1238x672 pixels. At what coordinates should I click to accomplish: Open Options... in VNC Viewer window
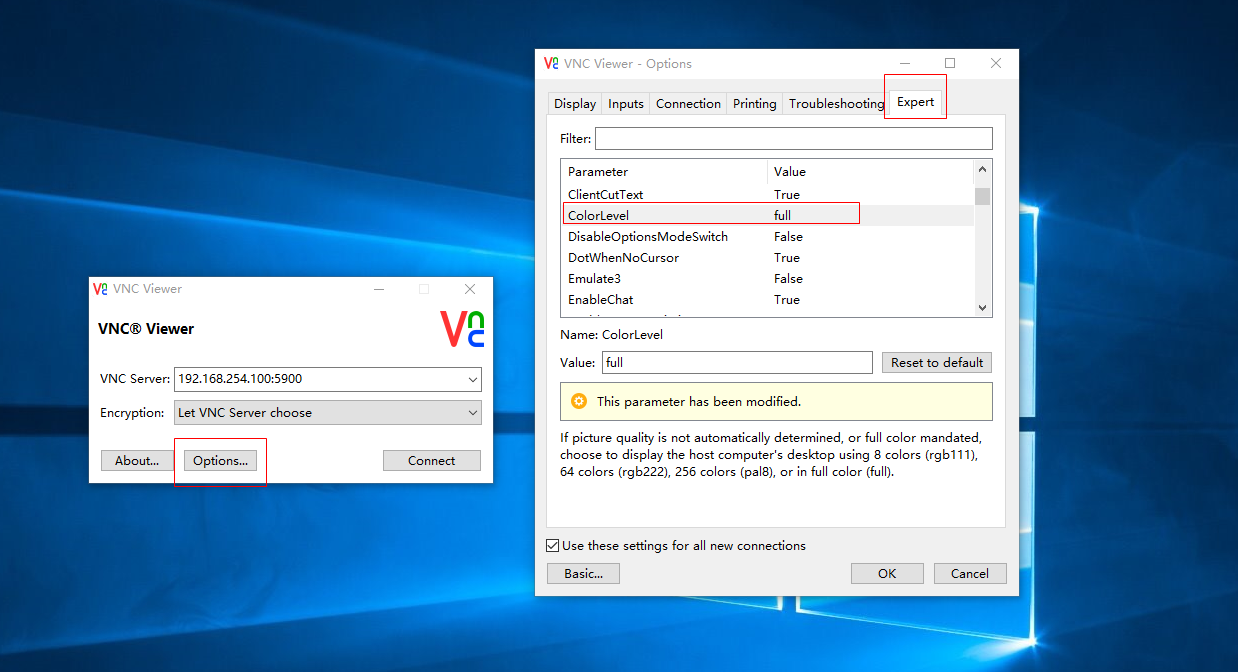[221, 460]
